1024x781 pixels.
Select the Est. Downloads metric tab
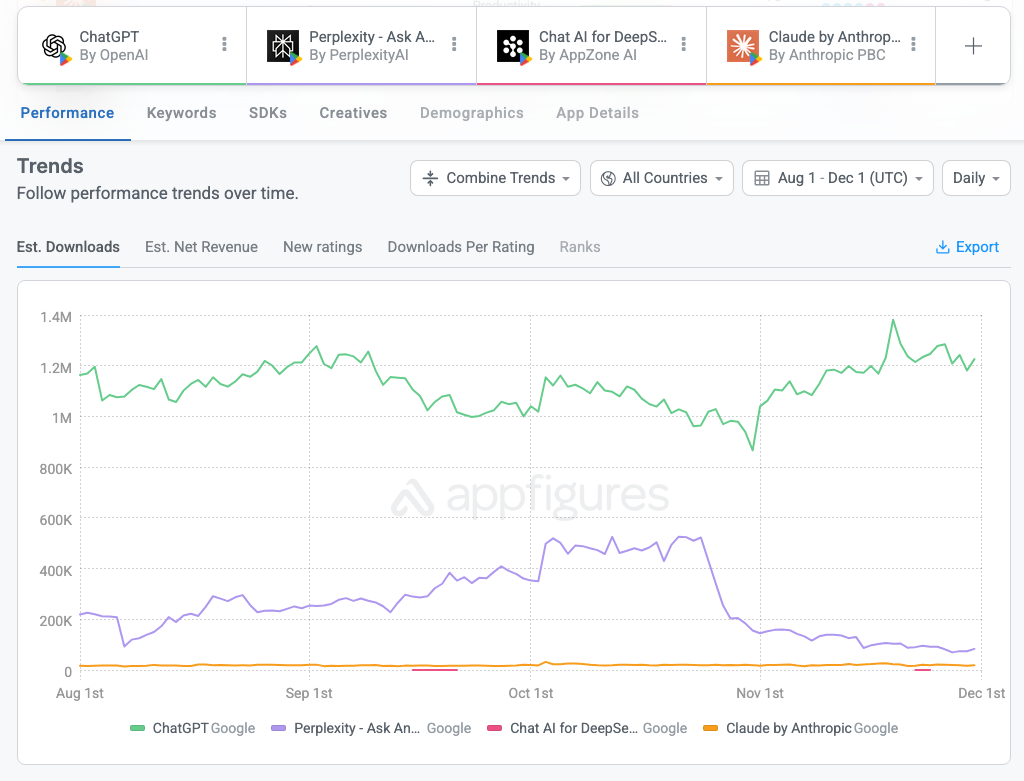pyautogui.click(x=68, y=247)
